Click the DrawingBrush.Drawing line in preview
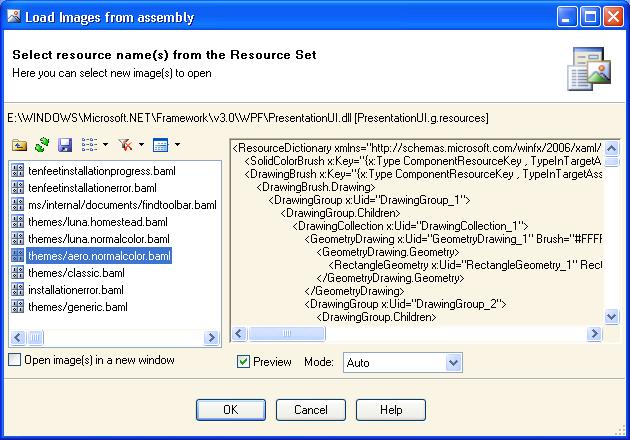The height and width of the screenshot is (440, 630). (316, 187)
